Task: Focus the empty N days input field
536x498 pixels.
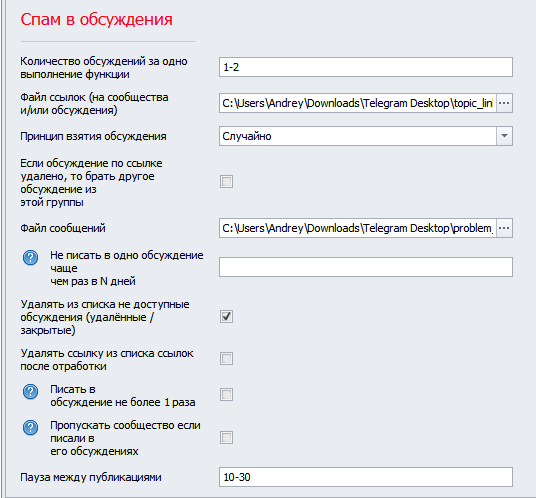Action: tap(366, 267)
